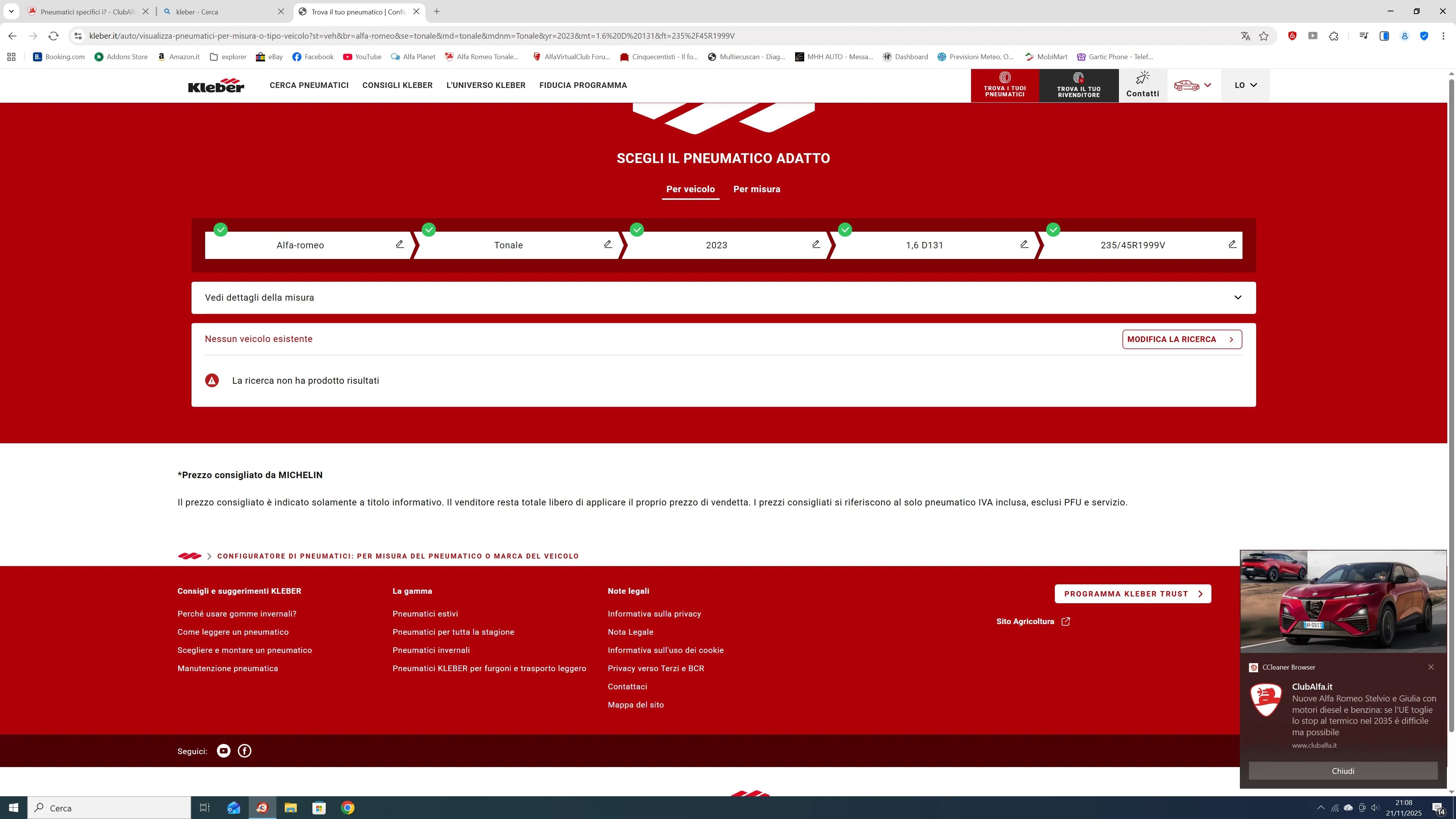Open the "CONSIGLI KLEBER" menu
This screenshot has height=819, width=1456.
click(397, 85)
